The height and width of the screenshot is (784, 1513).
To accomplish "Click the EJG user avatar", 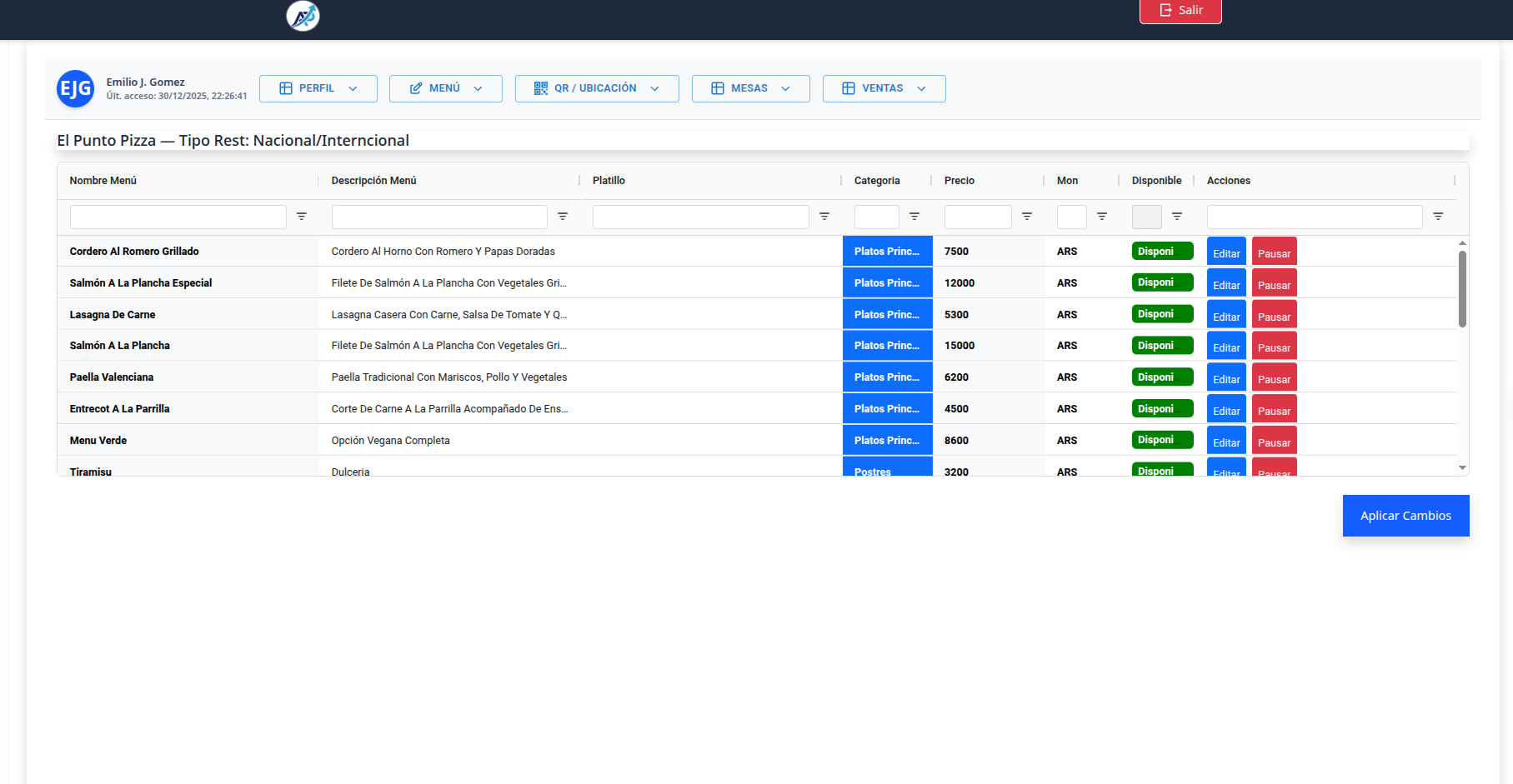I will 75,89.
